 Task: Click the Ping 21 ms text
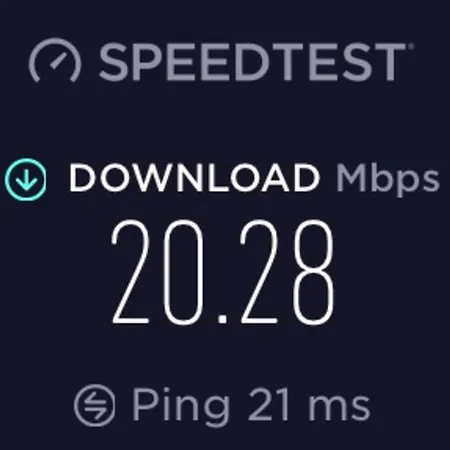pyautogui.click(x=251, y=406)
